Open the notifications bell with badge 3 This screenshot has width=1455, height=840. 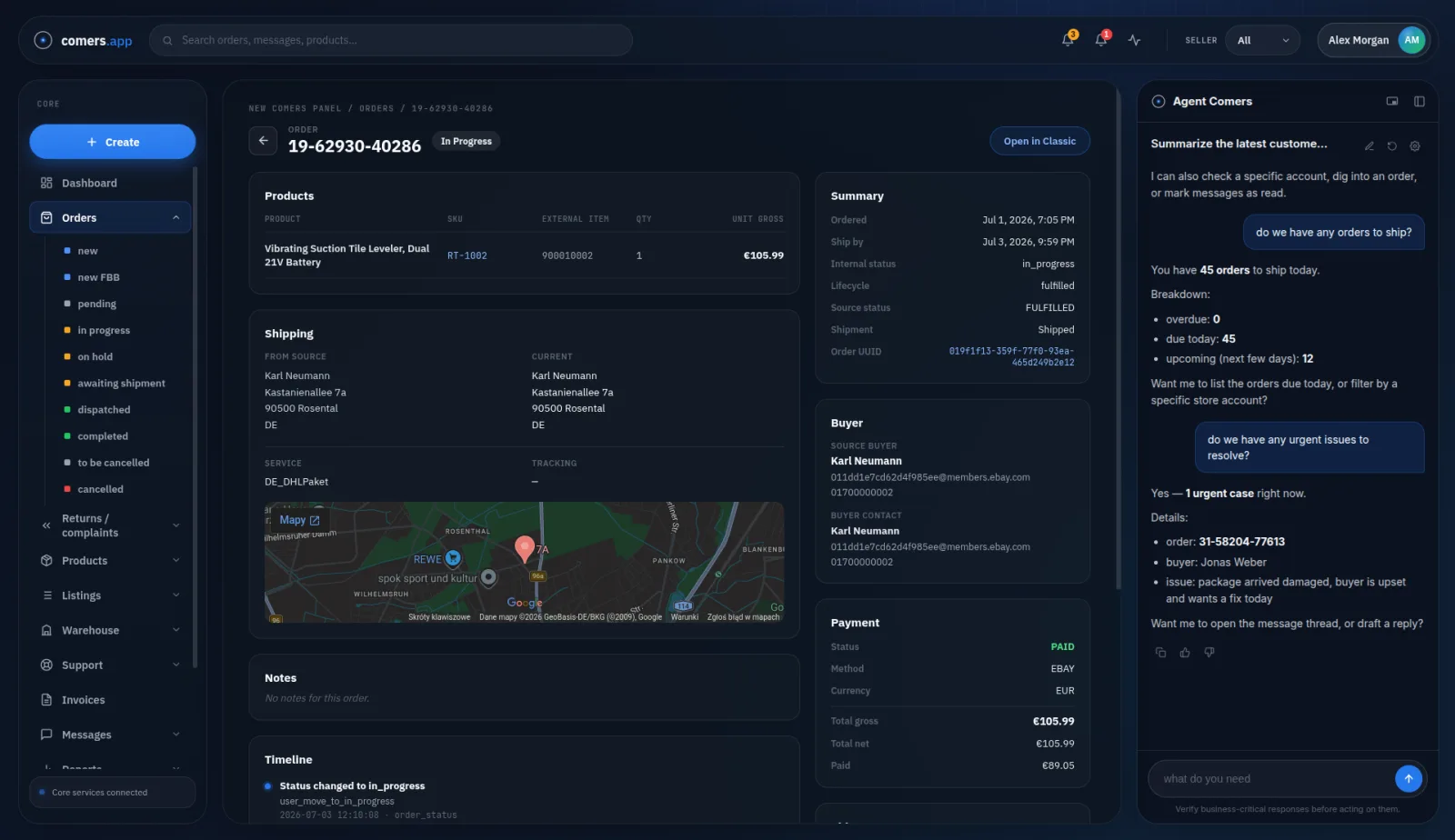(x=1069, y=40)
